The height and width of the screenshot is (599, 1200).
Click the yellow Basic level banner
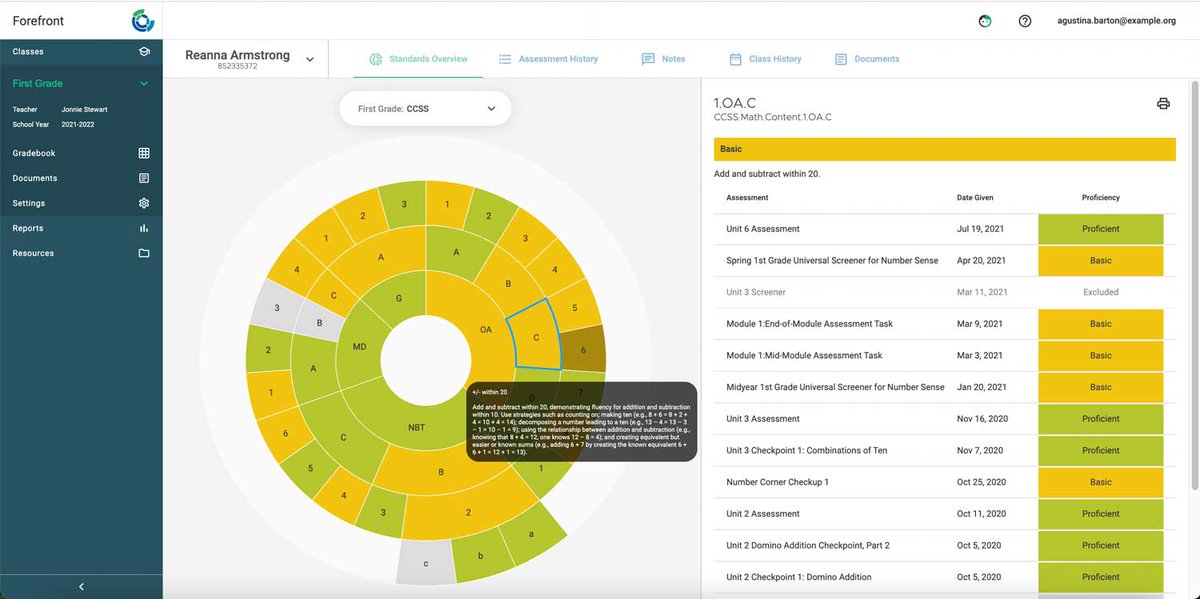tap(945, 149)
